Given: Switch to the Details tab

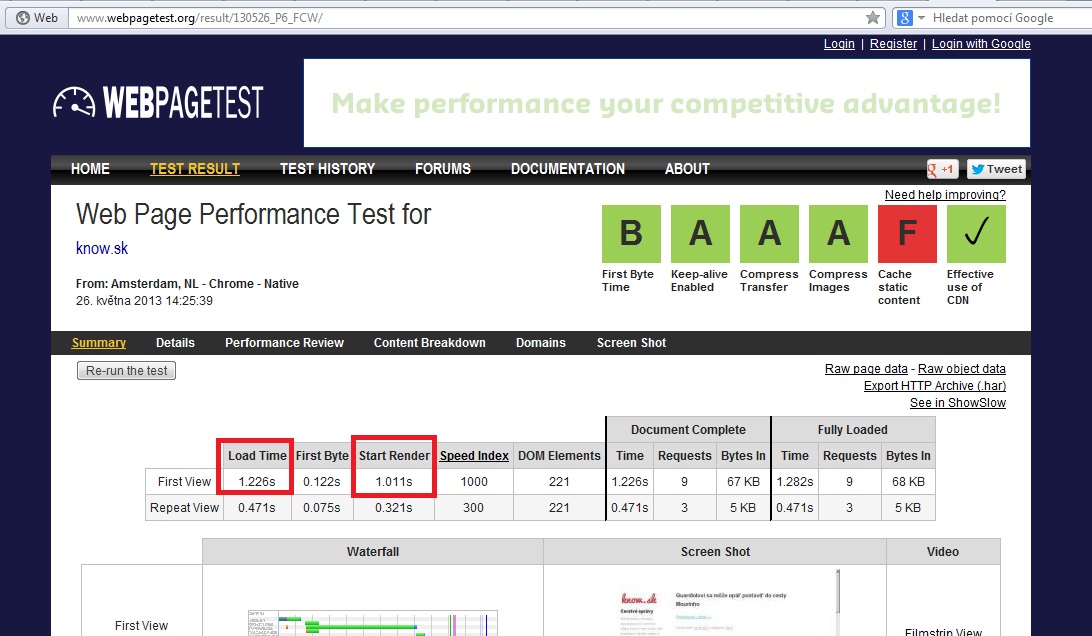Looking at the screenshot, I should coord(176,343).
